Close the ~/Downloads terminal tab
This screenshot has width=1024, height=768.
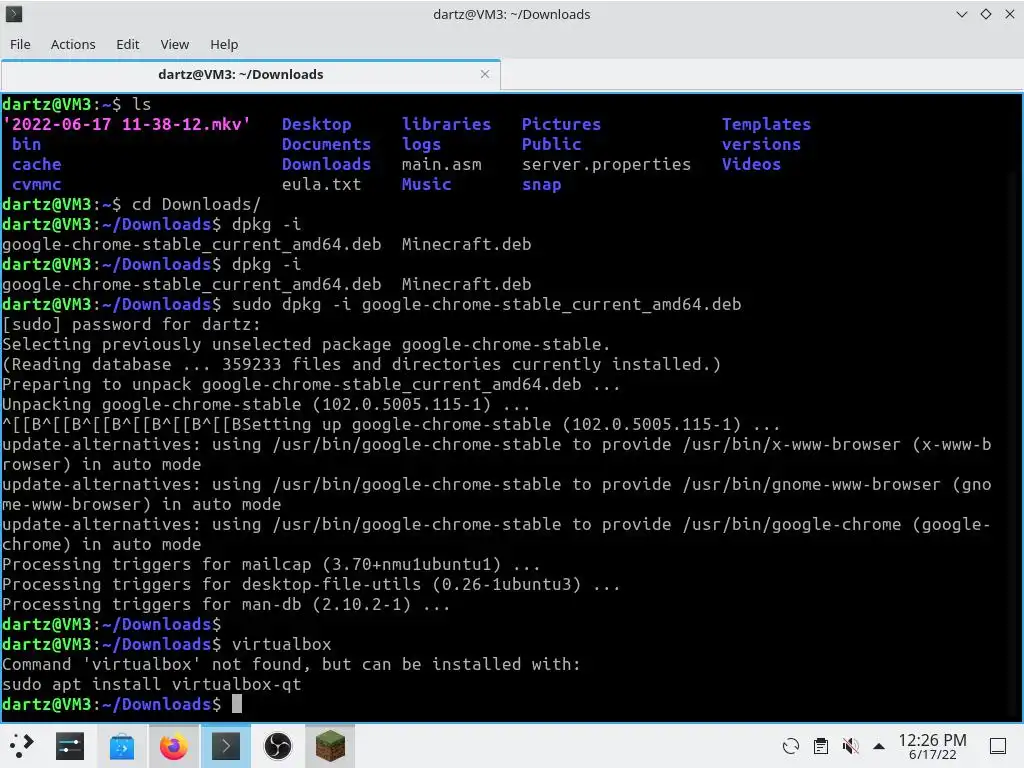click(x=485, y=74)
